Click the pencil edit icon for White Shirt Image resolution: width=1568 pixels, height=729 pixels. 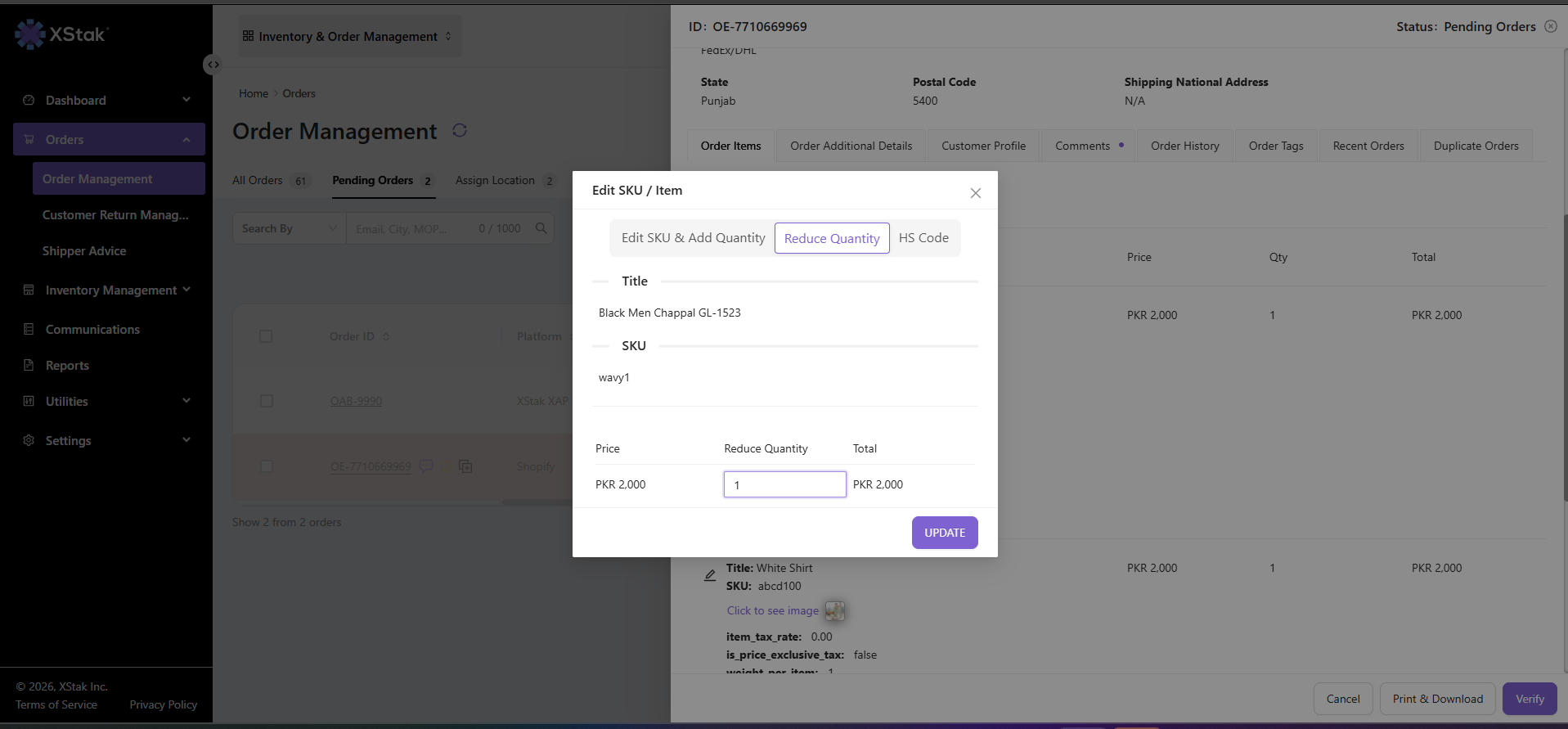coord(710,575)
